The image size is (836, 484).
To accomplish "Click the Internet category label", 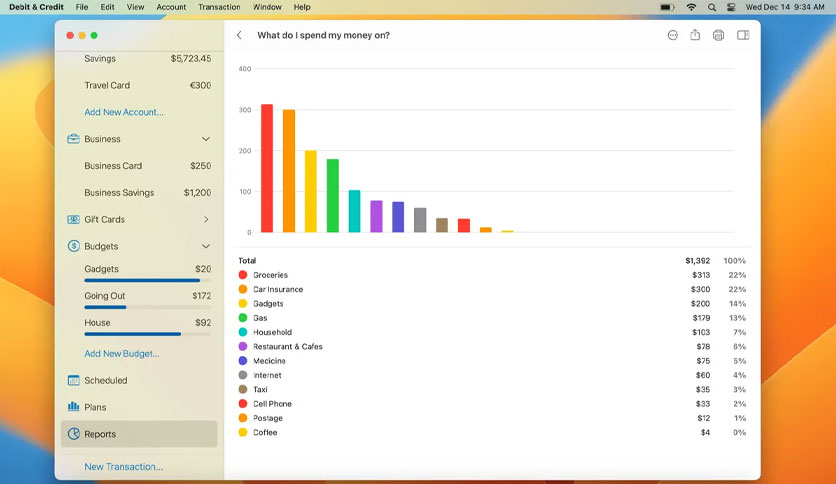I will click(x=267, y=375).
